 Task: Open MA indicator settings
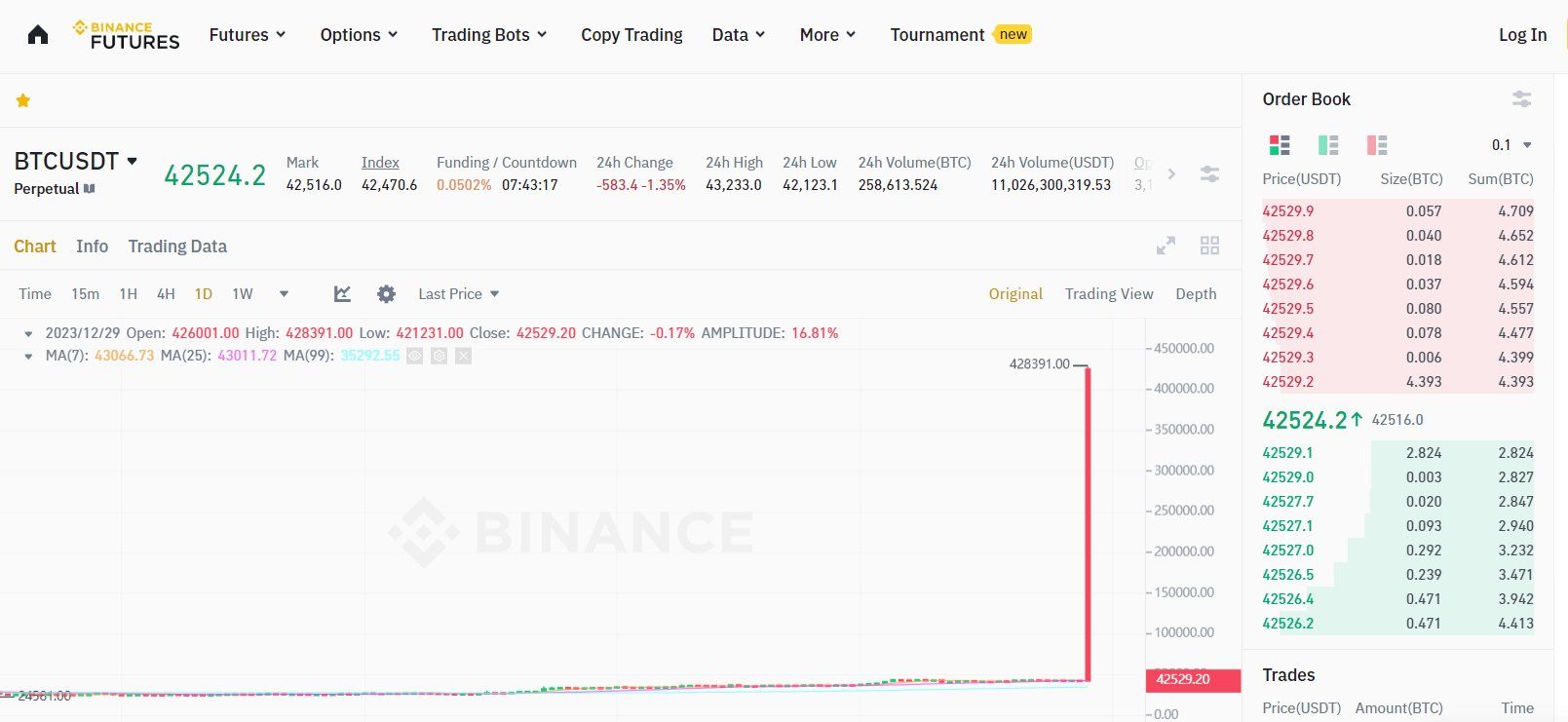(440, 356)
